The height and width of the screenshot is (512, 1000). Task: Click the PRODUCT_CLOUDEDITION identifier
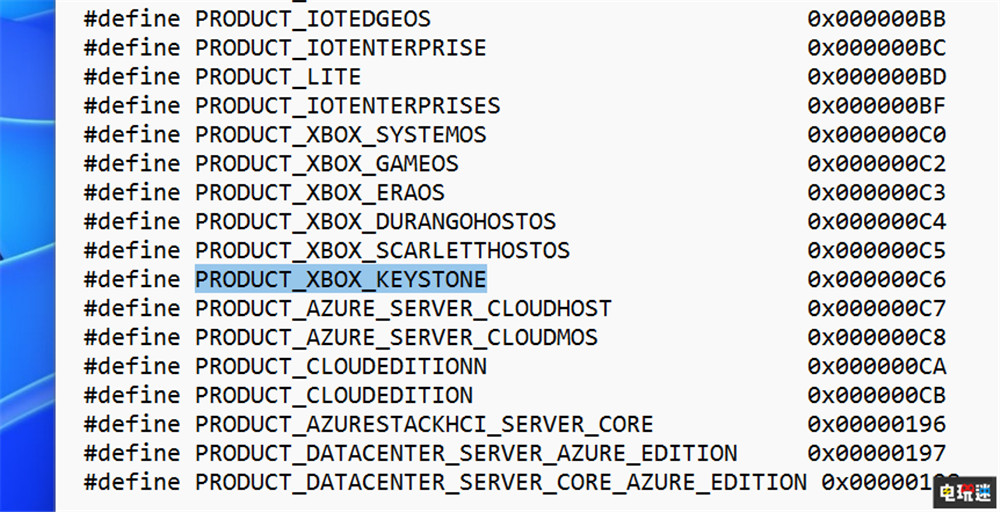point(334,395)
